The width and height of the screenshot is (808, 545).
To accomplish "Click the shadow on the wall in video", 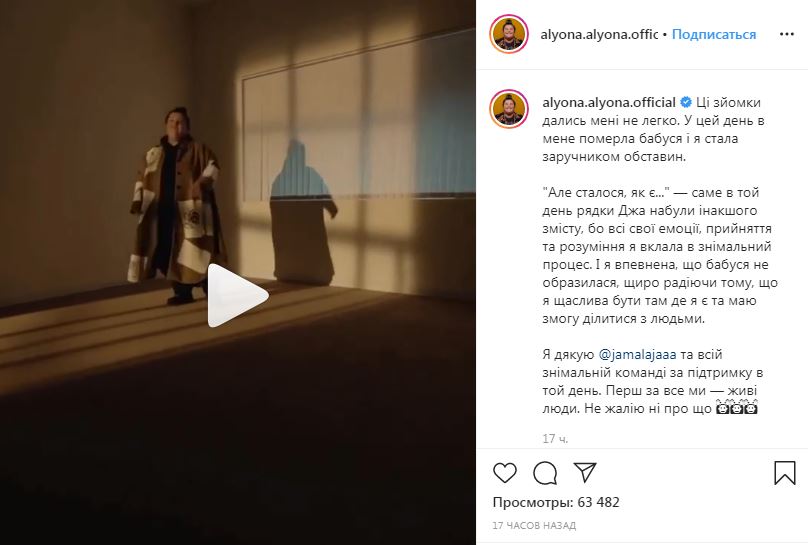I will click(x=303, y=212).
